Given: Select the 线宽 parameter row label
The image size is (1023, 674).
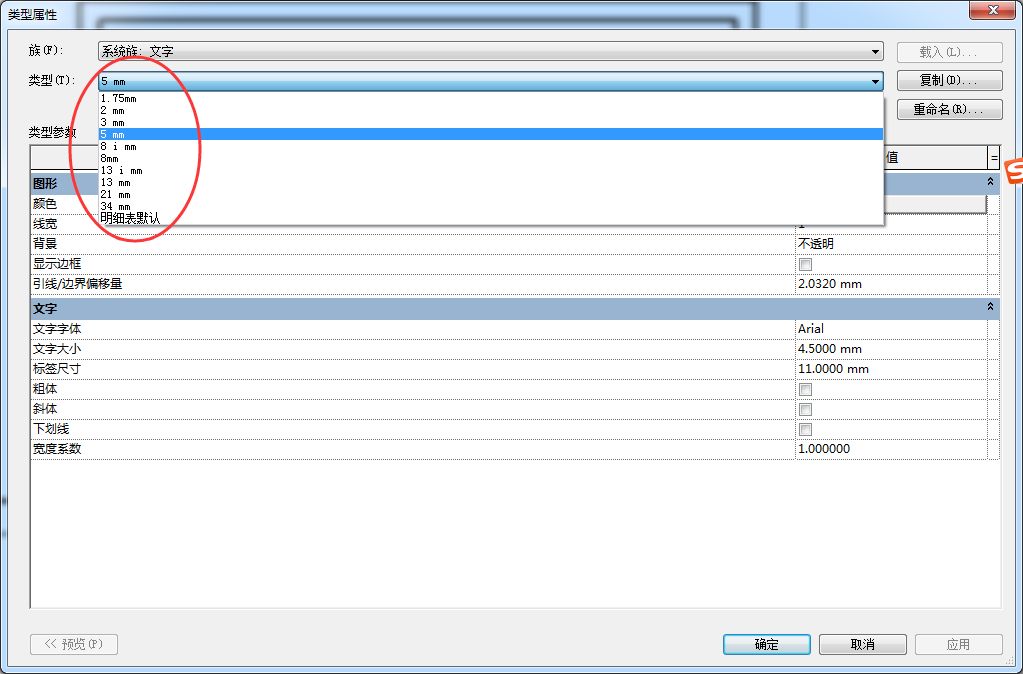Looking at the screenshot, I should tap(45, 224).
